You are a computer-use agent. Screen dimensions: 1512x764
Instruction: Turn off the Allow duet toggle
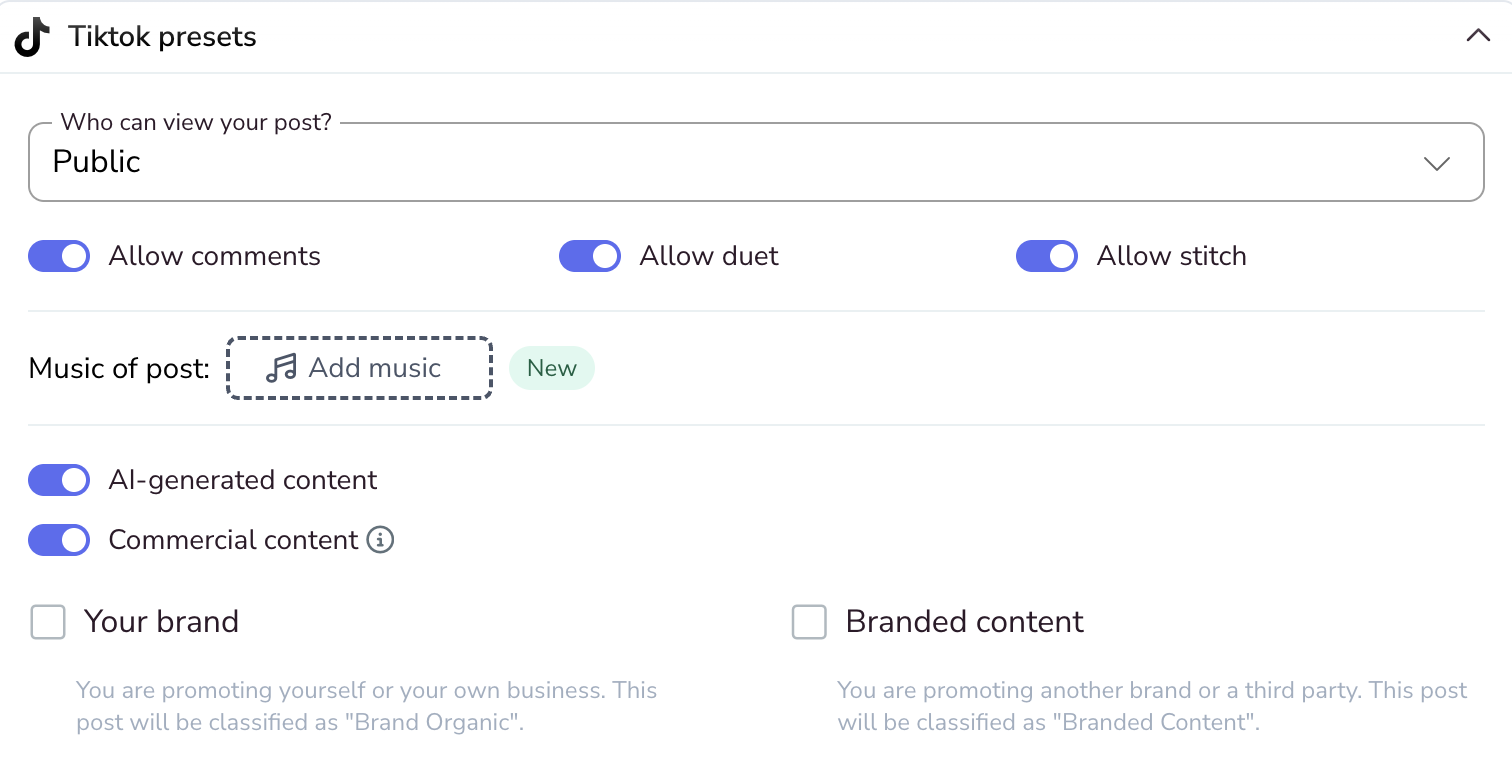(590, 256)
